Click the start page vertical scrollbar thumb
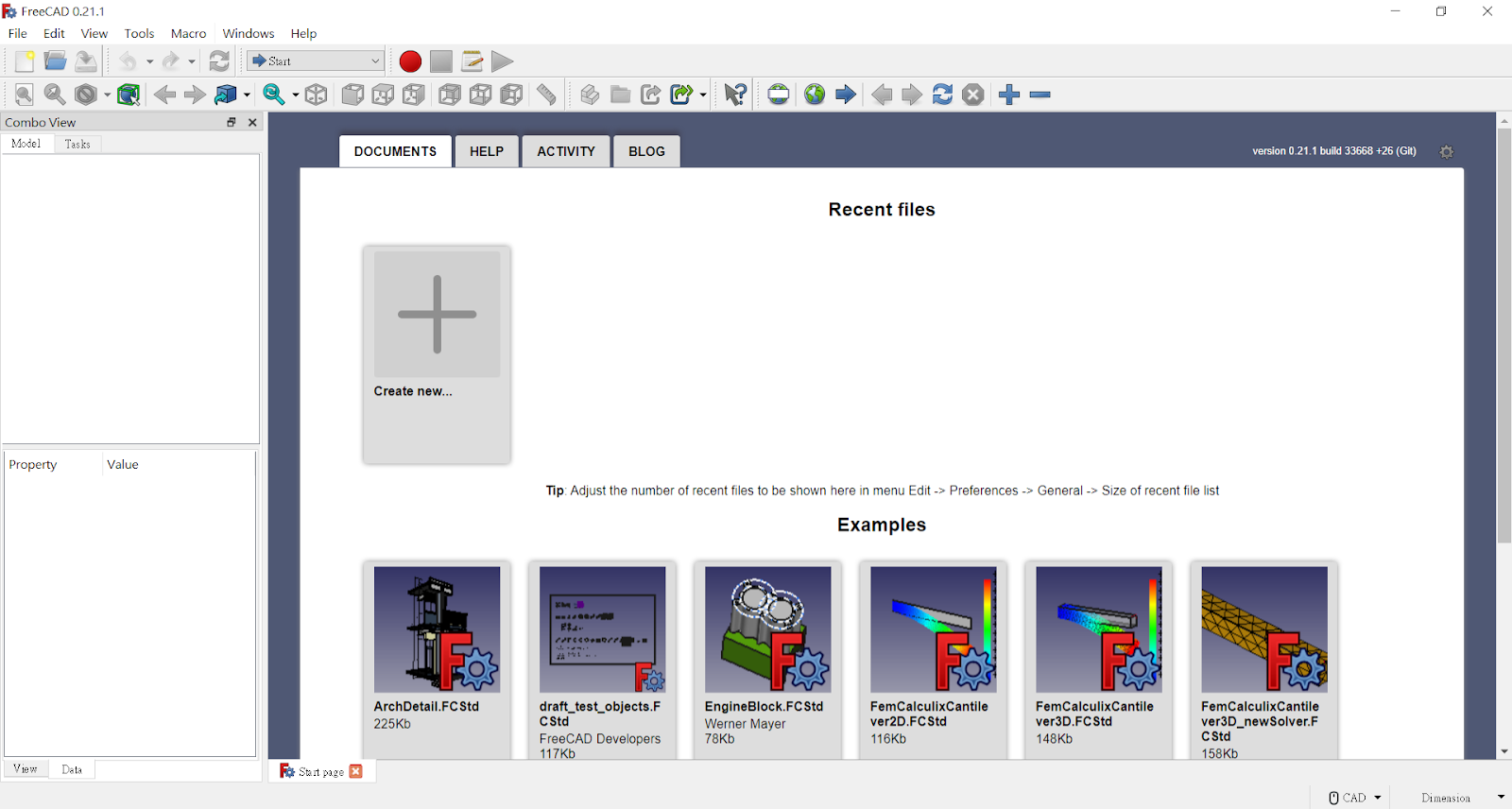 coord(1503,336)
